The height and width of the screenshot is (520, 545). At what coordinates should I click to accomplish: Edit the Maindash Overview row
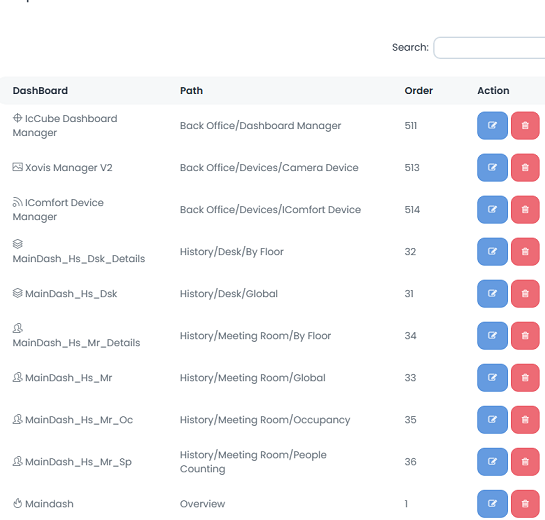tap(492, 504)
